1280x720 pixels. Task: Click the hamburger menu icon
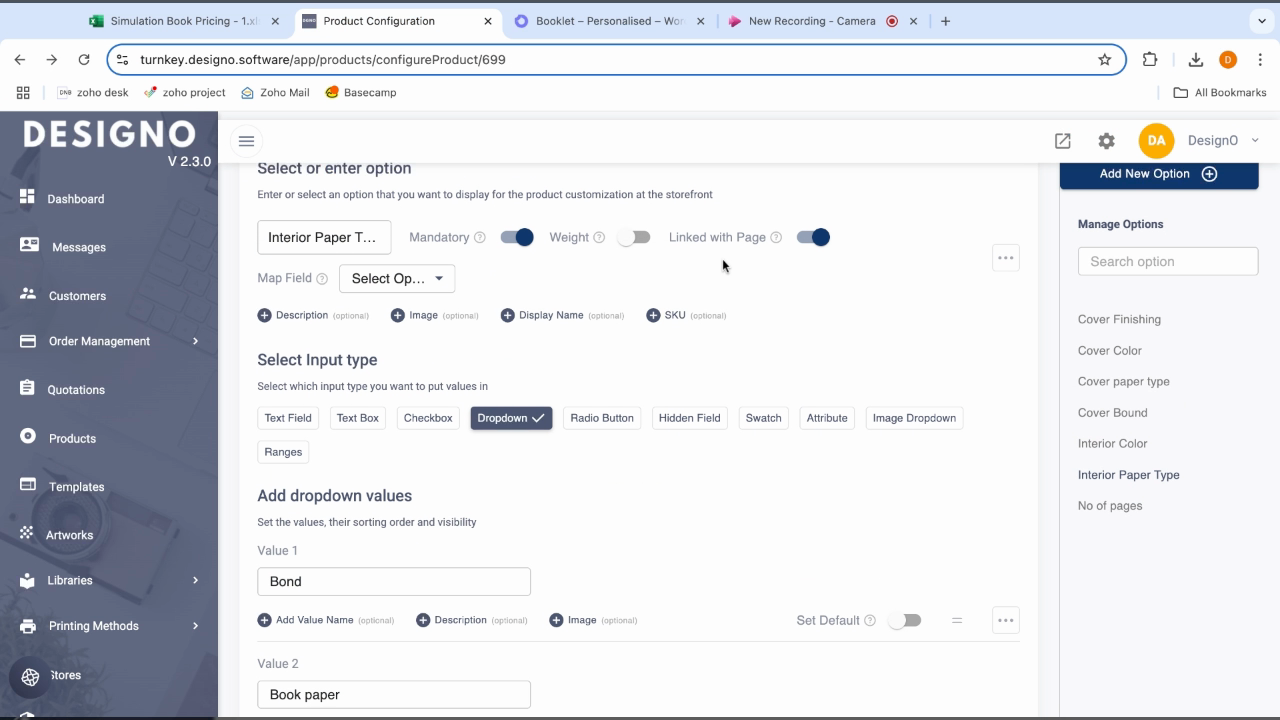click(246, 141)
